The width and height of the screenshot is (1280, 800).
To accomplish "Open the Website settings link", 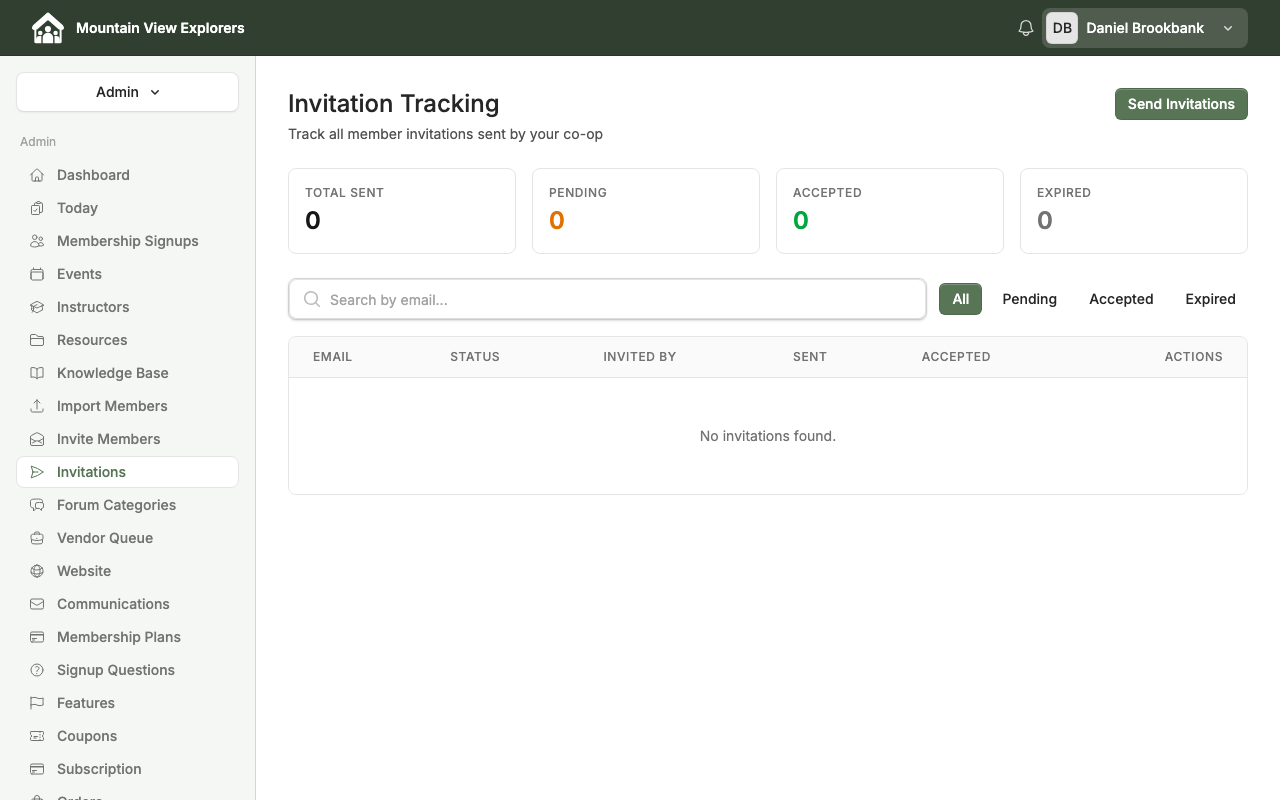I will point(127,571).
